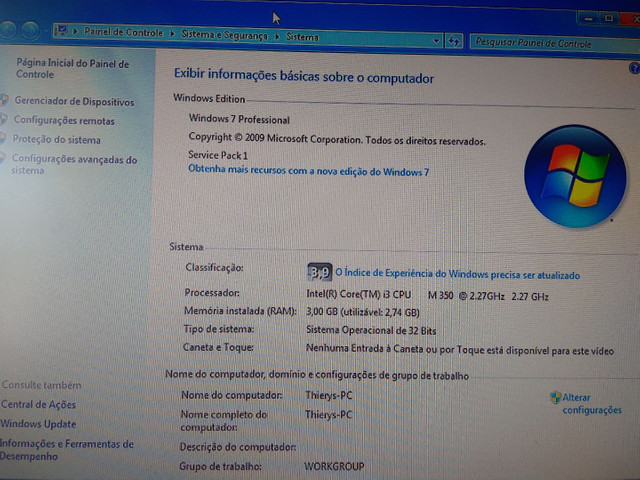Open Informações e Ferramentas de Desempenho
Screen dimensions: 640x480
[x=67, y=450]
